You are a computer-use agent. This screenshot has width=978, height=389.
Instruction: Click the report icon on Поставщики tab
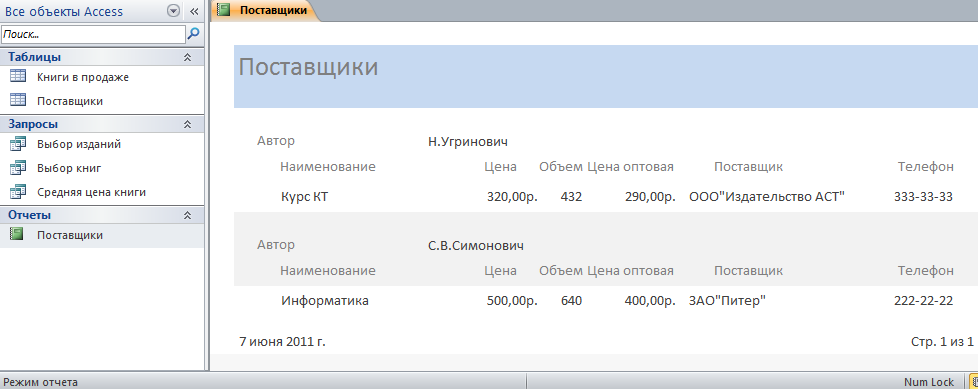[223, 10]
